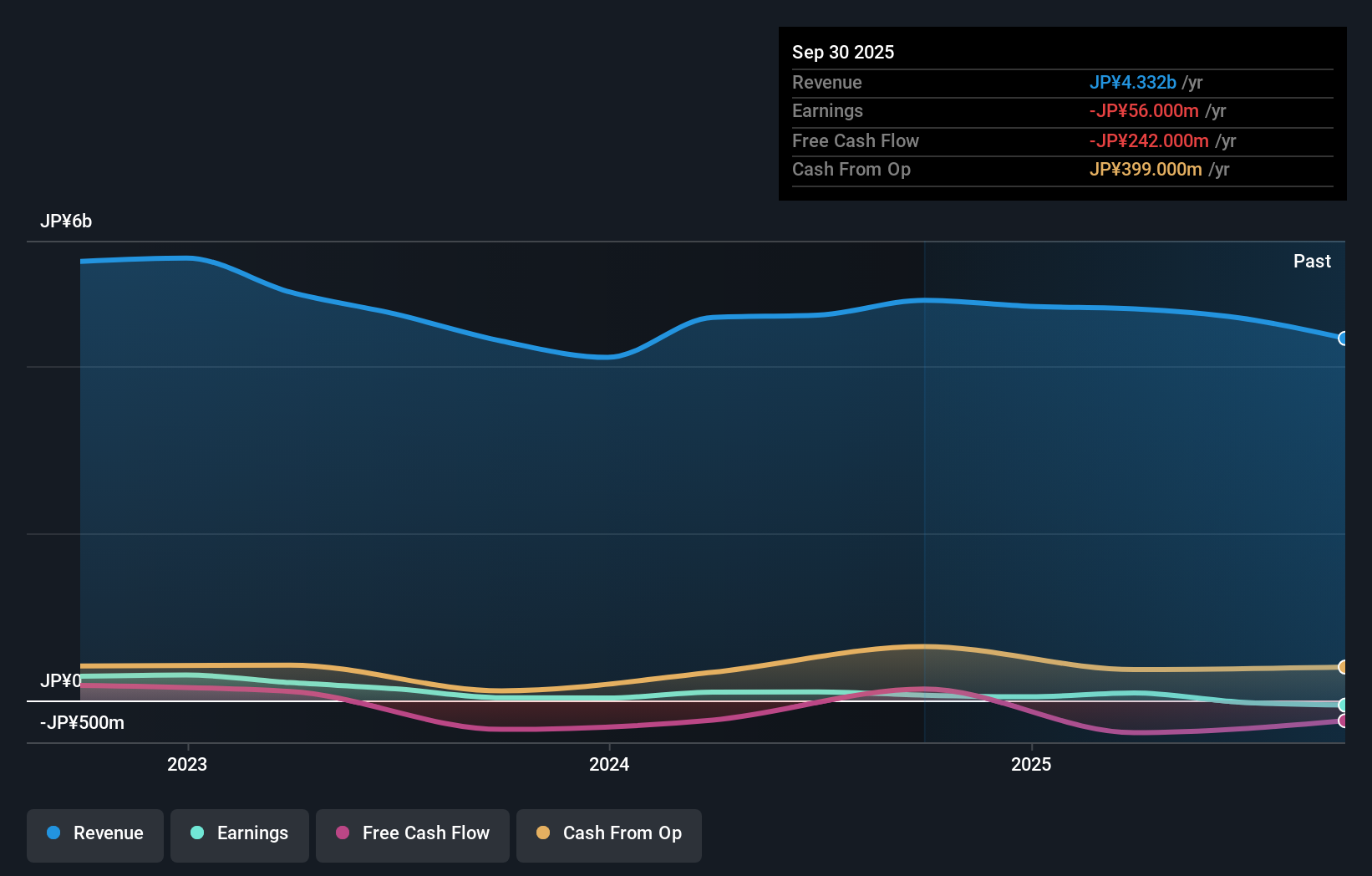Hide the Free Cash Flow line using its legend entry
This screenshot has width=1372, height=876.
pos(412,835)
